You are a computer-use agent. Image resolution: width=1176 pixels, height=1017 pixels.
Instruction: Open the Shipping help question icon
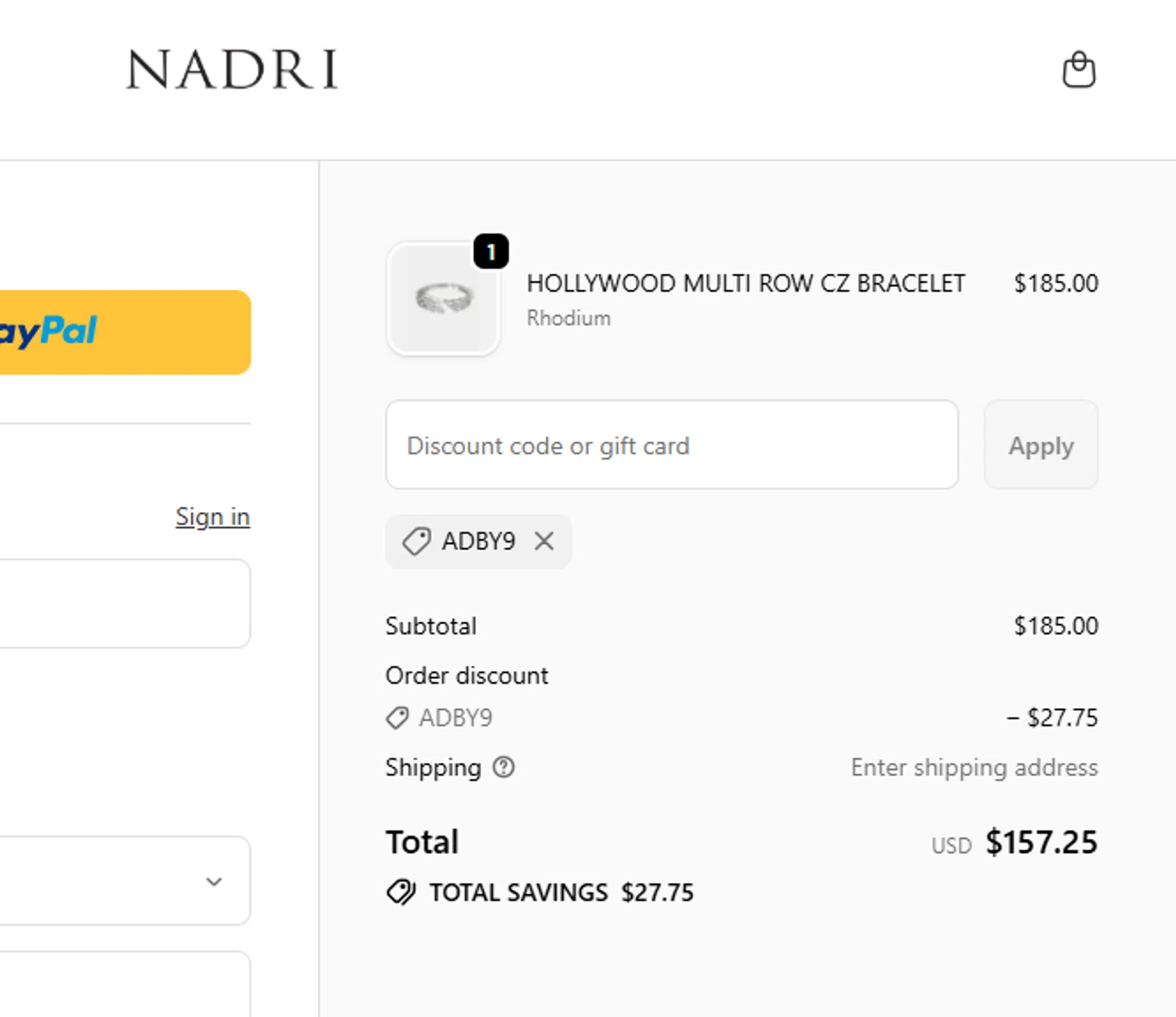click(x=503, y=767)
